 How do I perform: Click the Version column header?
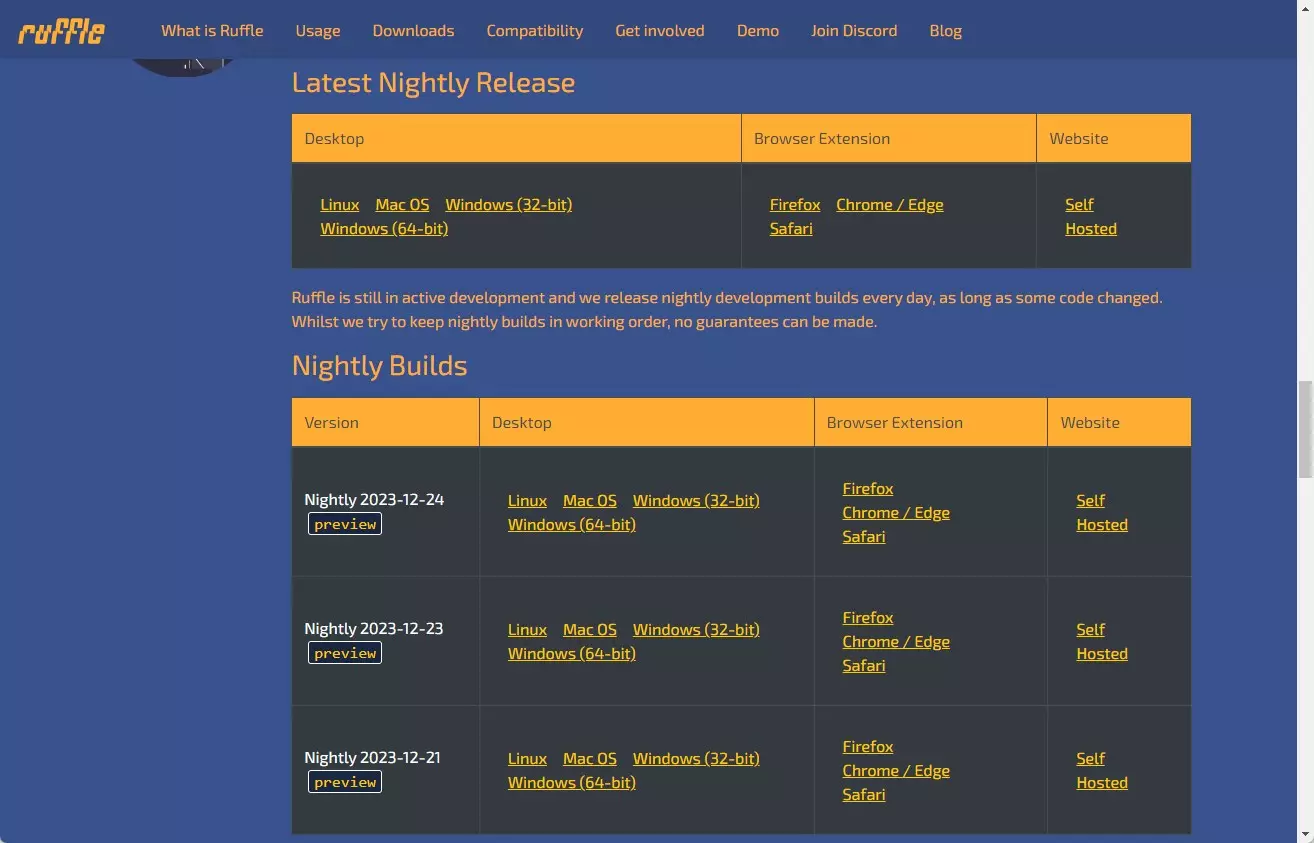(x=385, y=422)
